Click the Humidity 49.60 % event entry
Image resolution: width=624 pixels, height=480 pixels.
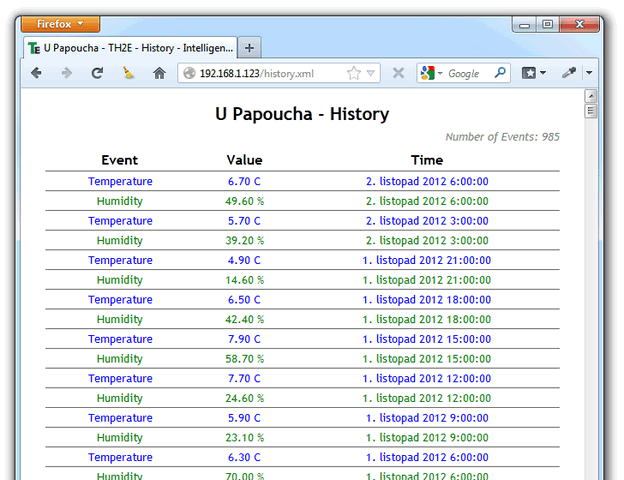[x=120, y=201]
